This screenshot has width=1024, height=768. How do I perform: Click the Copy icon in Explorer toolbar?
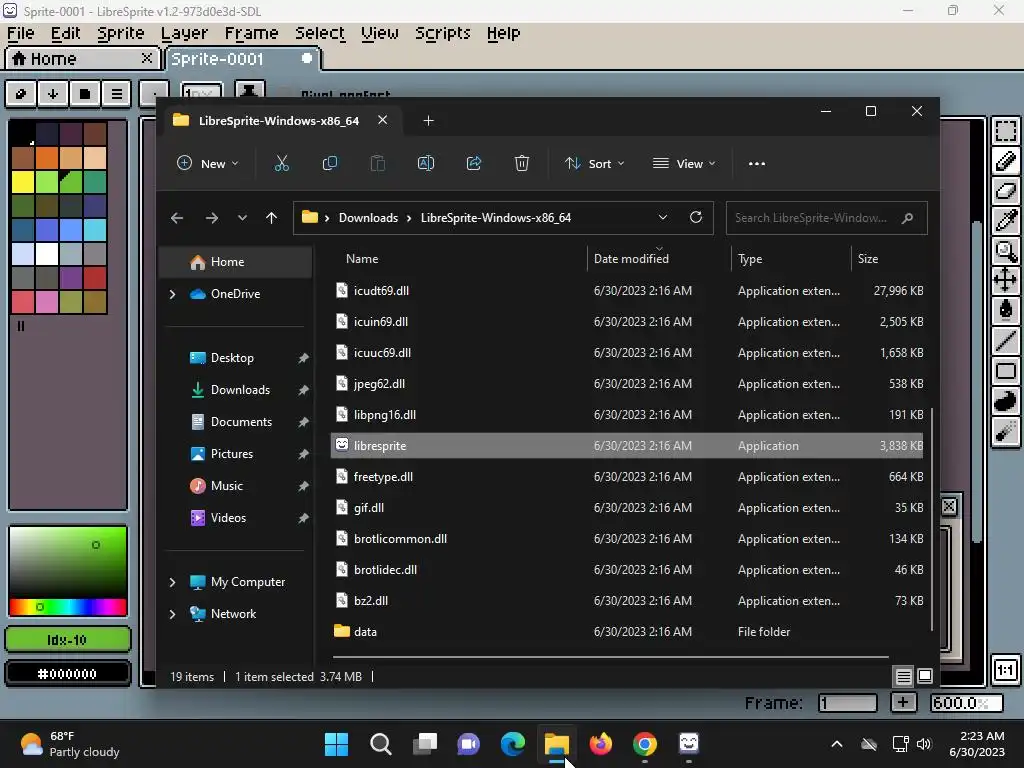[330, 163]
